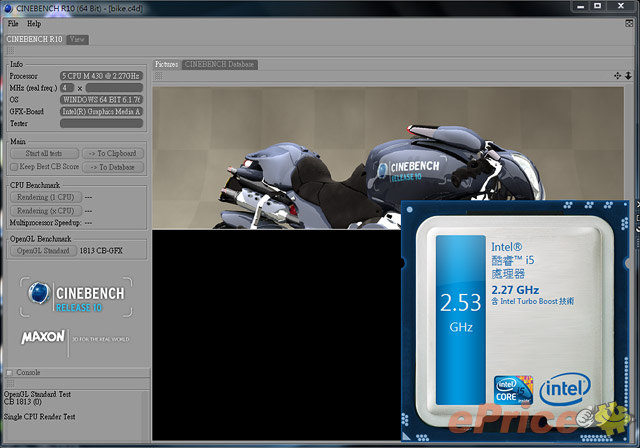Open the File menu
This screenshot has width=640, height=448.
pos(13,24)
